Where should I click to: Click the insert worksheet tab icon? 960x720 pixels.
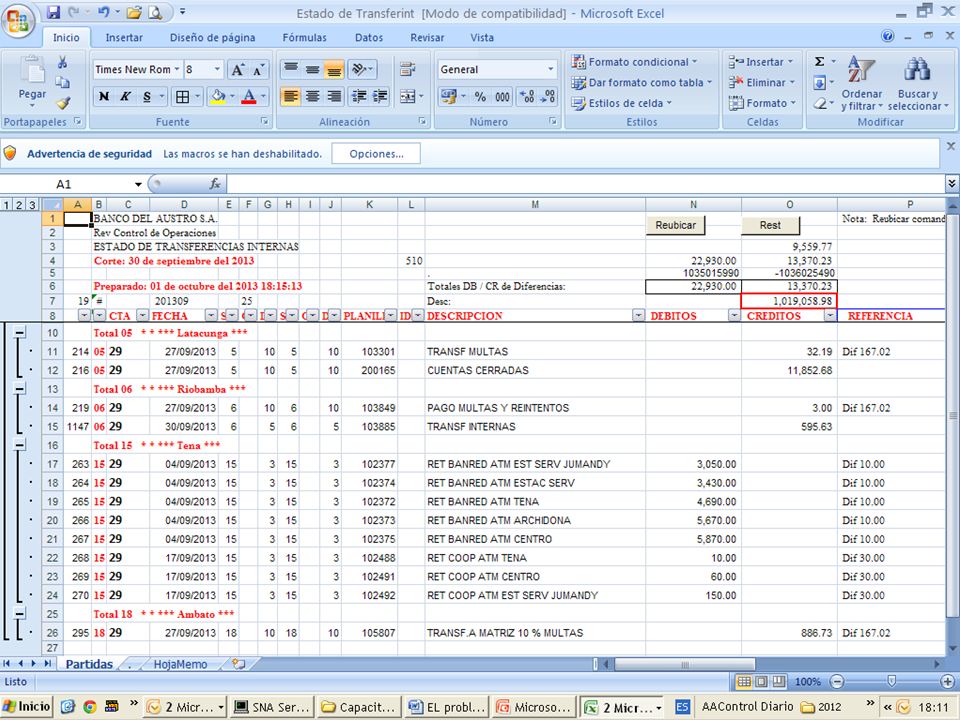[239, 664]
